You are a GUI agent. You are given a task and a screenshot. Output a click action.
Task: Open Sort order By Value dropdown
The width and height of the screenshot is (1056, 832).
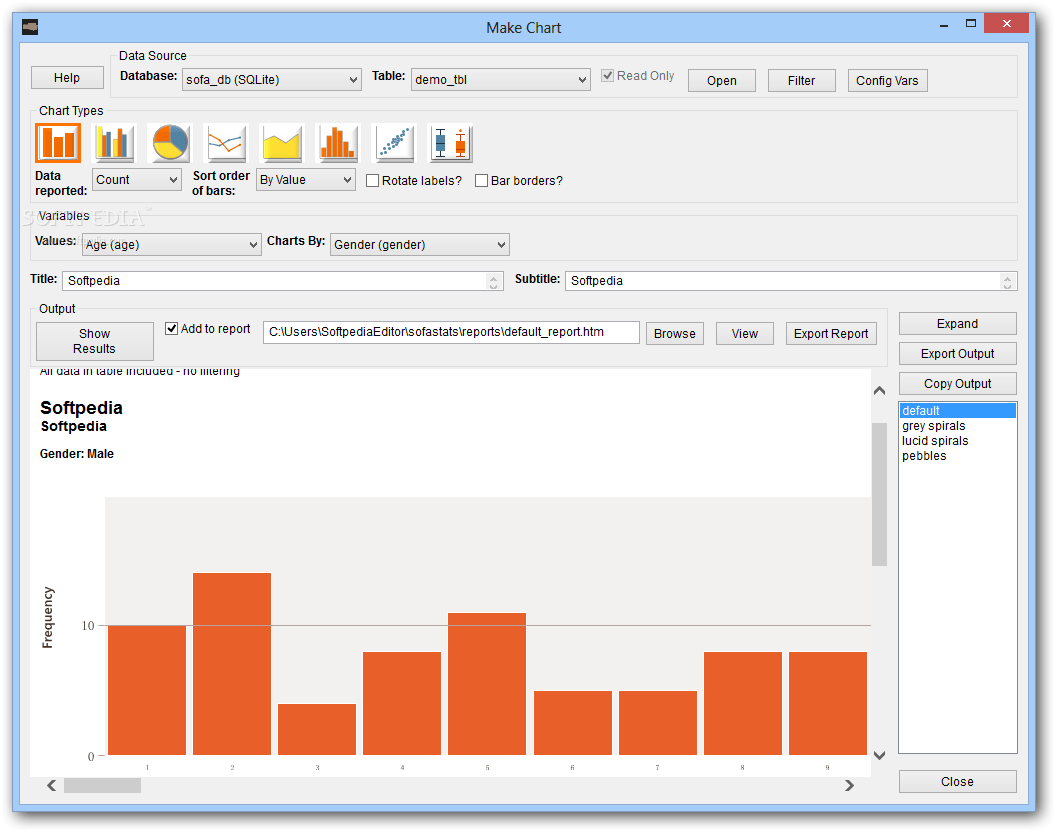[306, 180]
